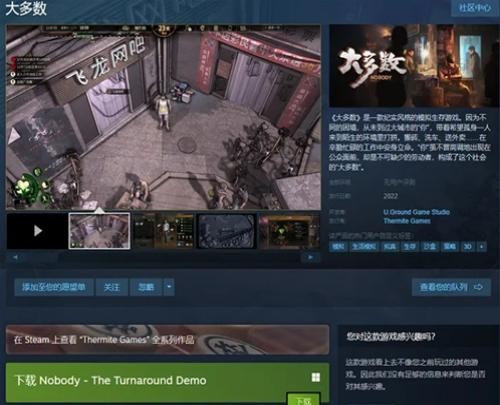This screenshot has height=405, width=500.
Task: Click the 关注 follow button
Action: pos(112,287)
